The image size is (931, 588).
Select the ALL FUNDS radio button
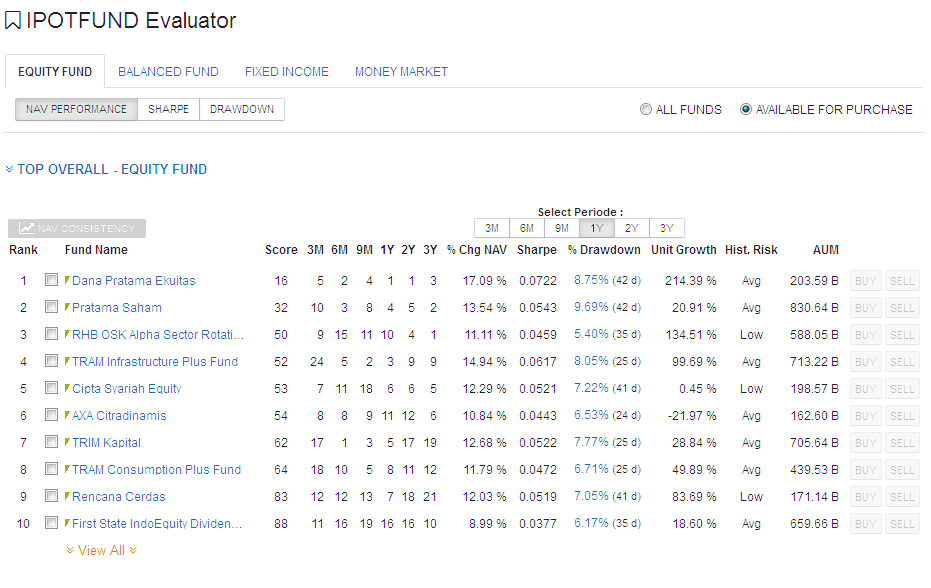point(646,110)
